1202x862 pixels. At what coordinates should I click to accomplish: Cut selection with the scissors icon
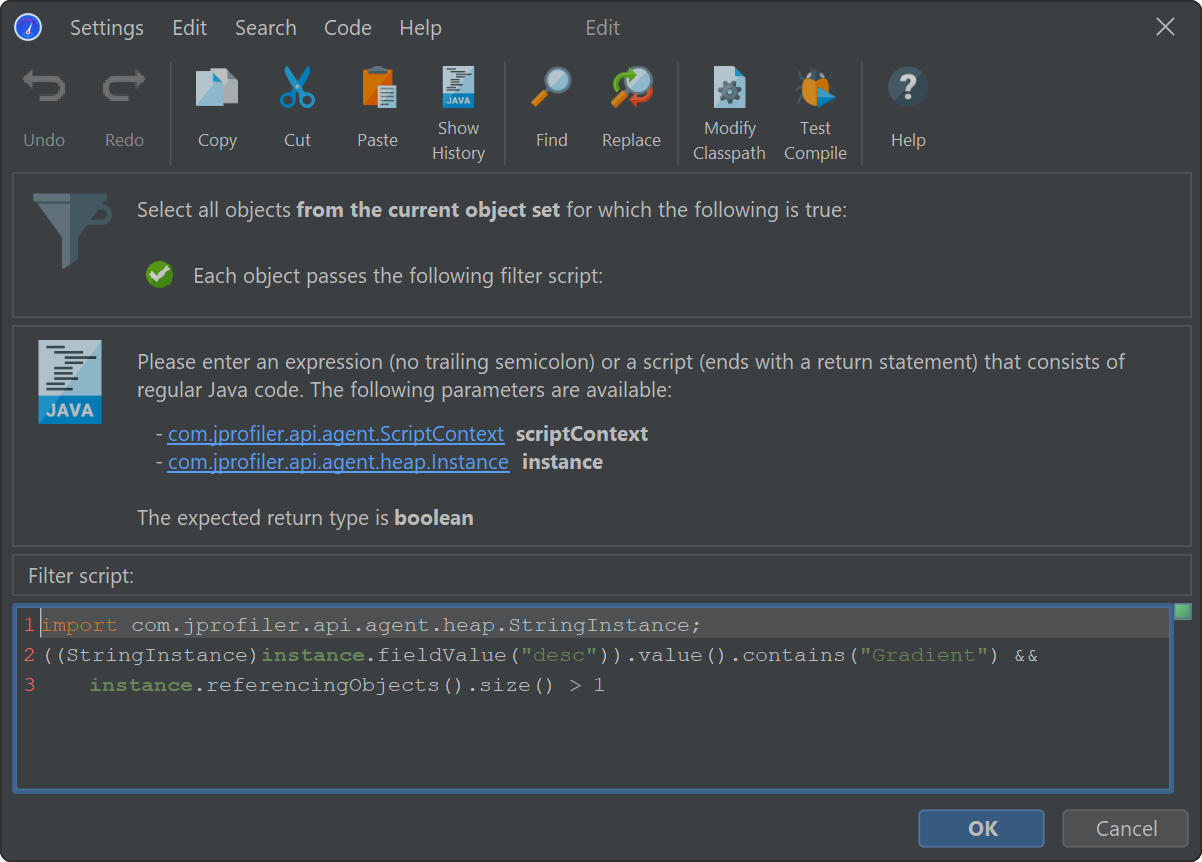tap(297, 88)
